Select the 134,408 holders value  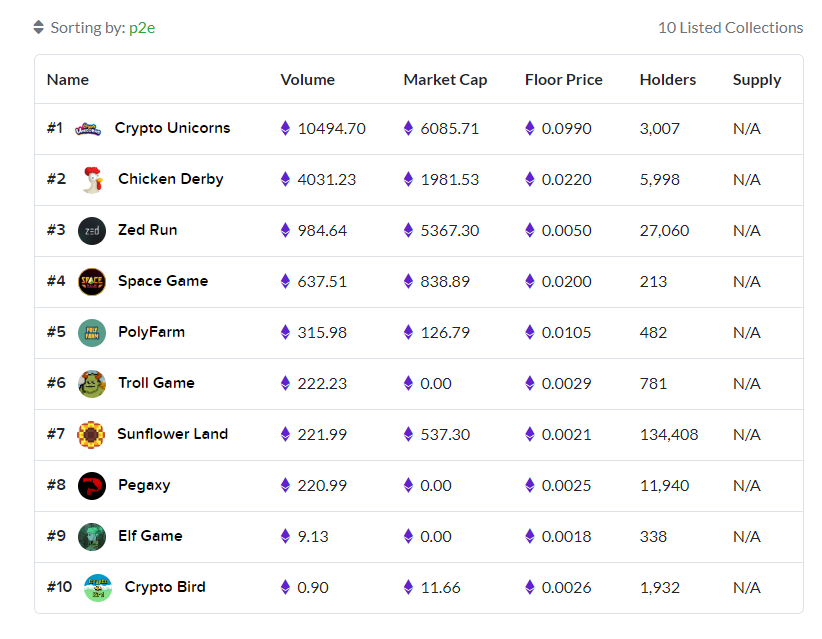click(669, 435)
